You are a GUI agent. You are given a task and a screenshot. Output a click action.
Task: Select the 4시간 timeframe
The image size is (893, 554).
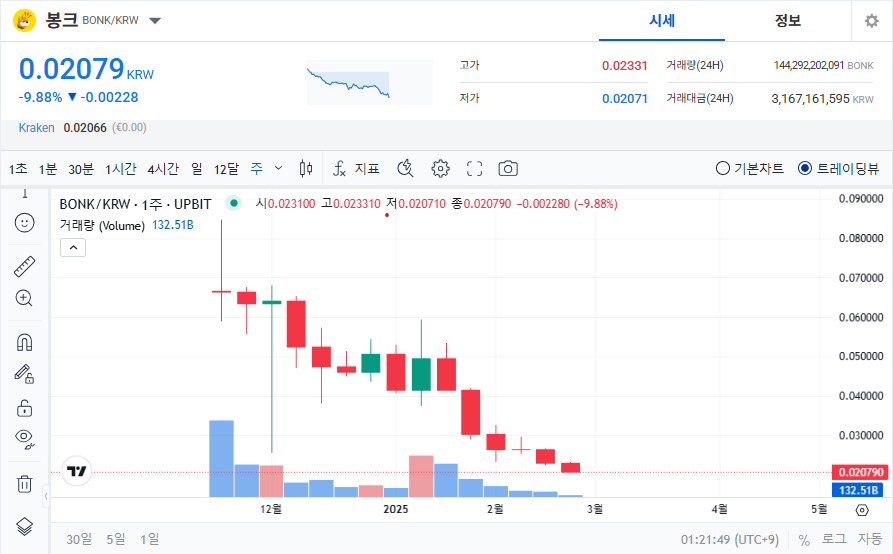pos(163,169)
